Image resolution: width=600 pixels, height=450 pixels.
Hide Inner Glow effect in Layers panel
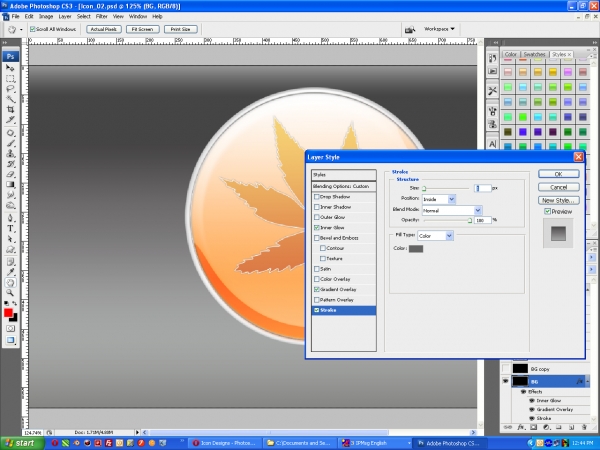click(532, 401)
